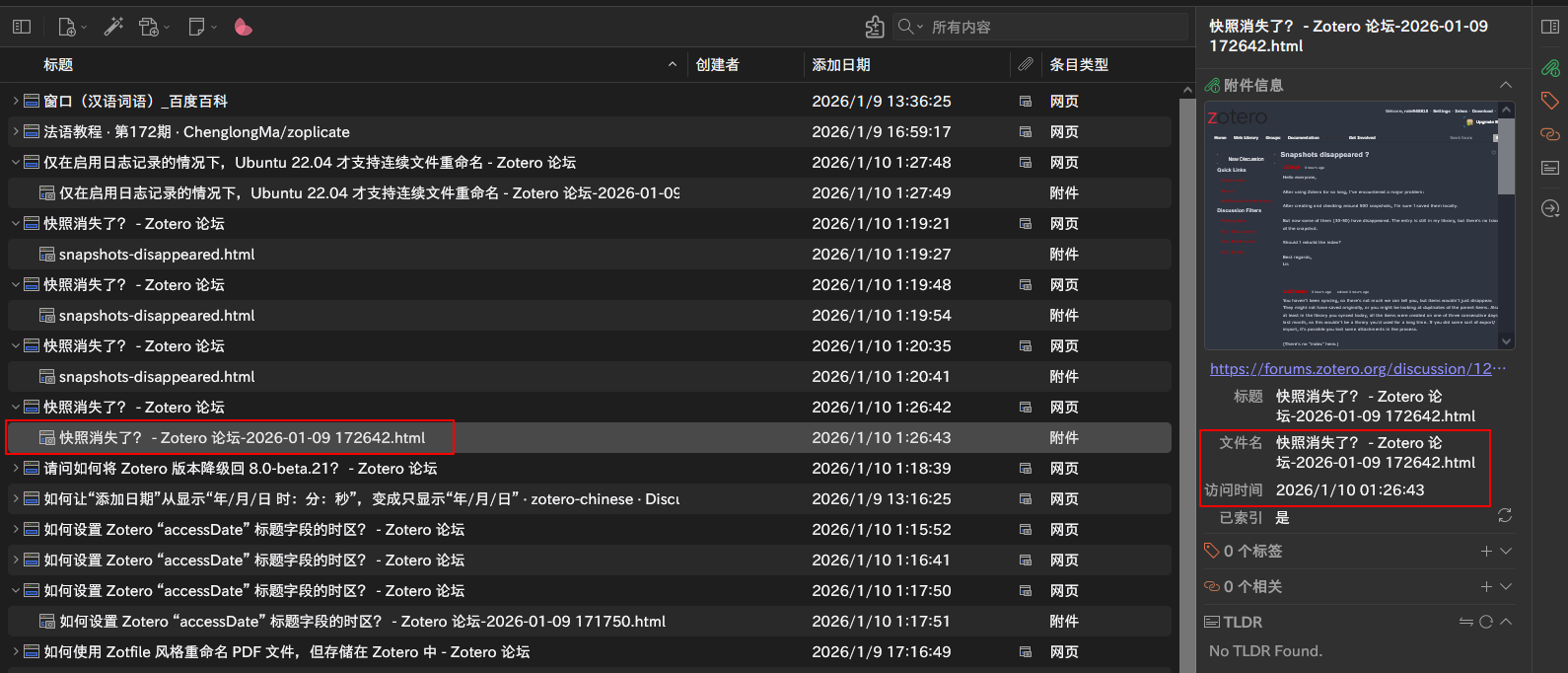Expand the accessDate row added 1:15:52
This screenshot has height=673, width=1568.
(x=16, y=529)
